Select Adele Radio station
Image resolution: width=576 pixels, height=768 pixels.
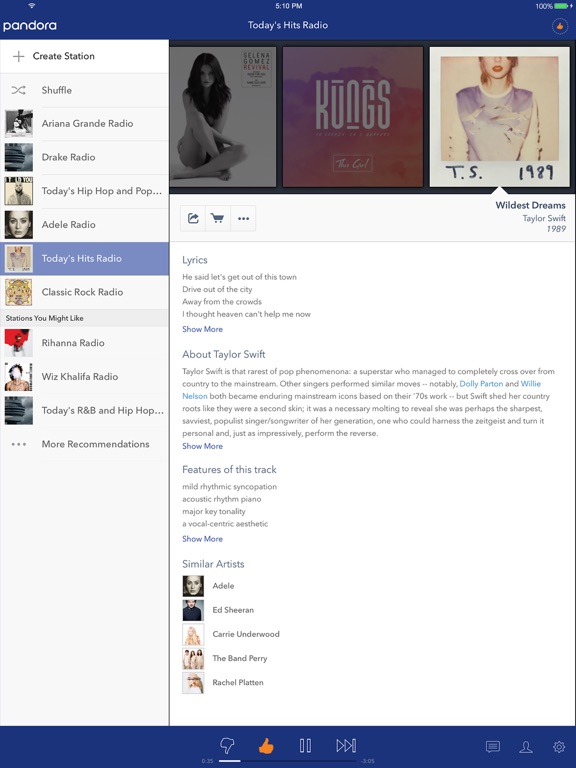(x=84, y=225)
